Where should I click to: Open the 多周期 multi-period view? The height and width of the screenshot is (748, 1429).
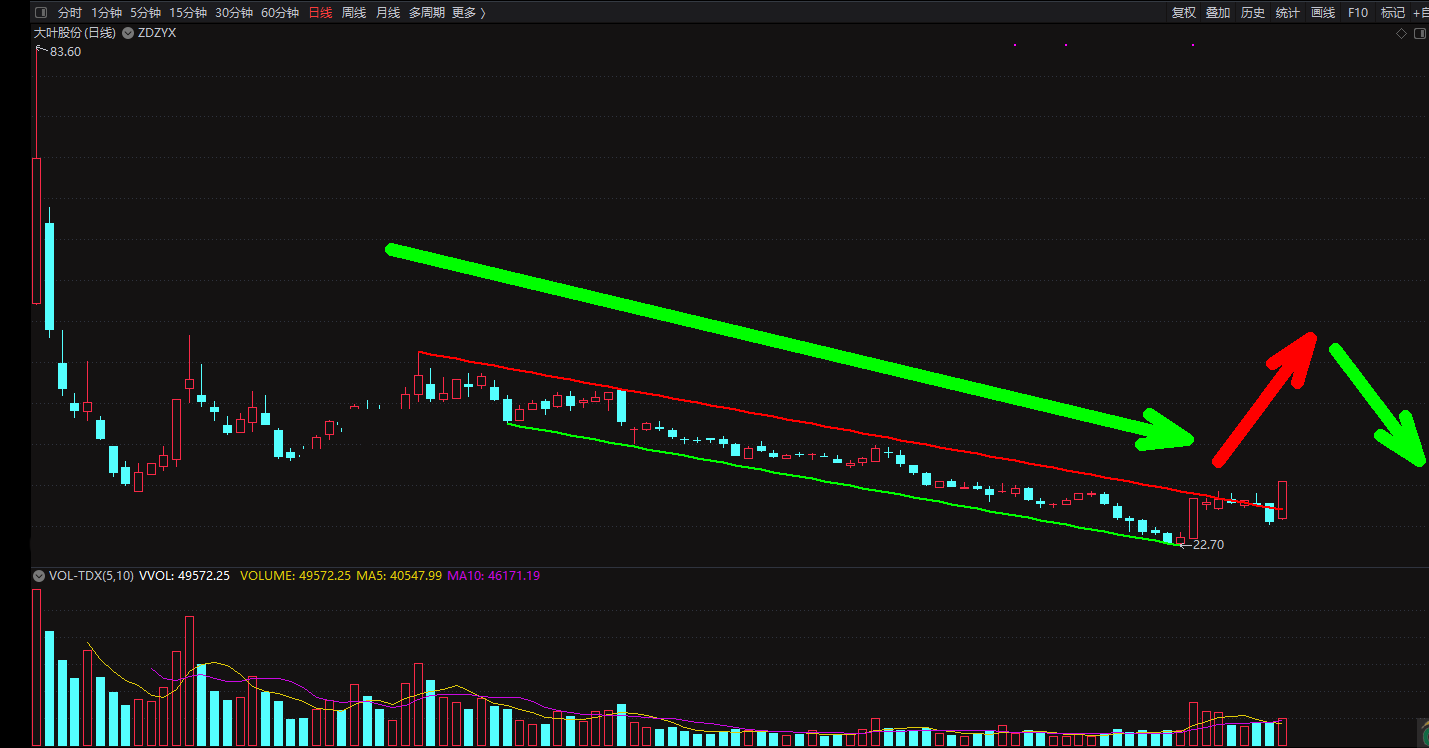426,13
